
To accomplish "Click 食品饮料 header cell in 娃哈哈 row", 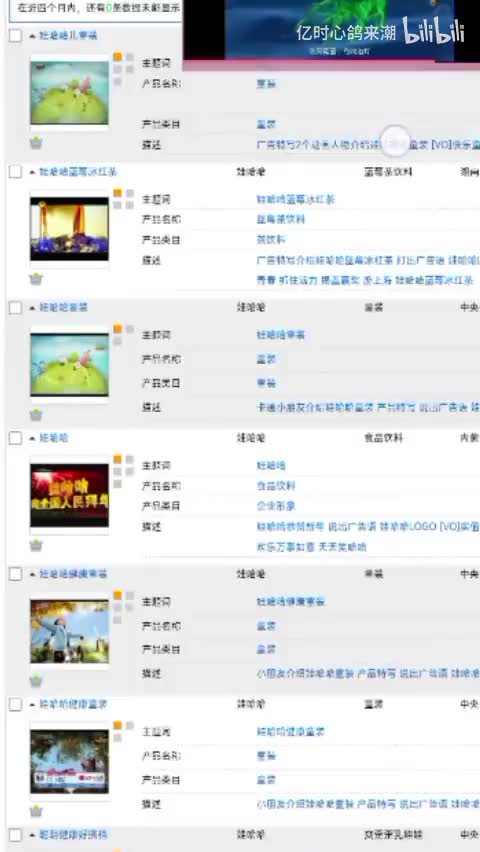I will click(x=383, y=438).
